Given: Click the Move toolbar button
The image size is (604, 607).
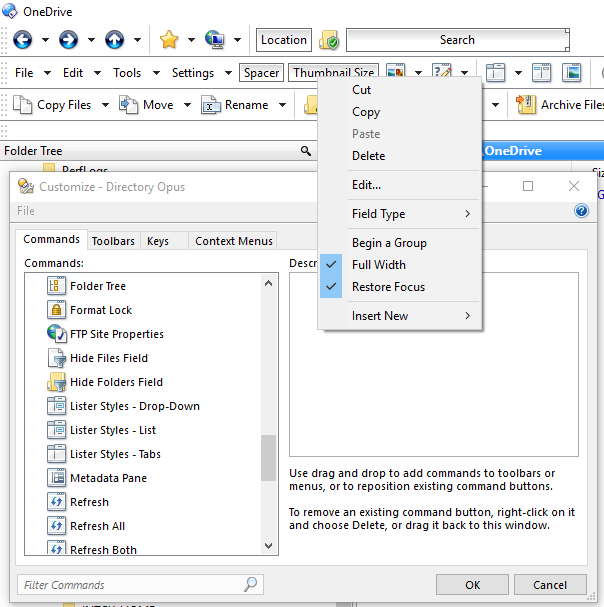Looking at the screenshot, I should (146, 105).
